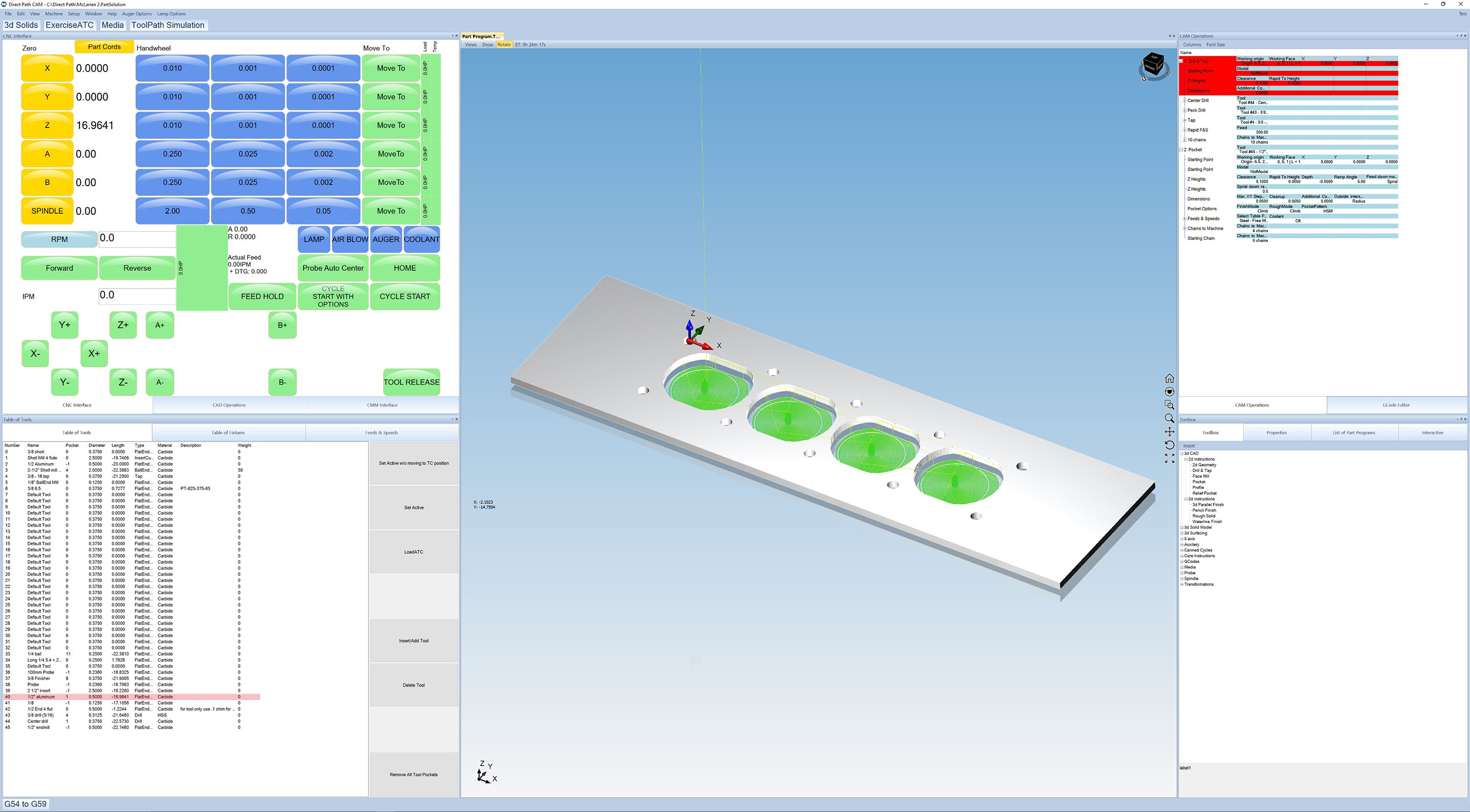Toggle the COOLANT button
This screenshot has height=812, width=1470.
(x=422, y=239)
